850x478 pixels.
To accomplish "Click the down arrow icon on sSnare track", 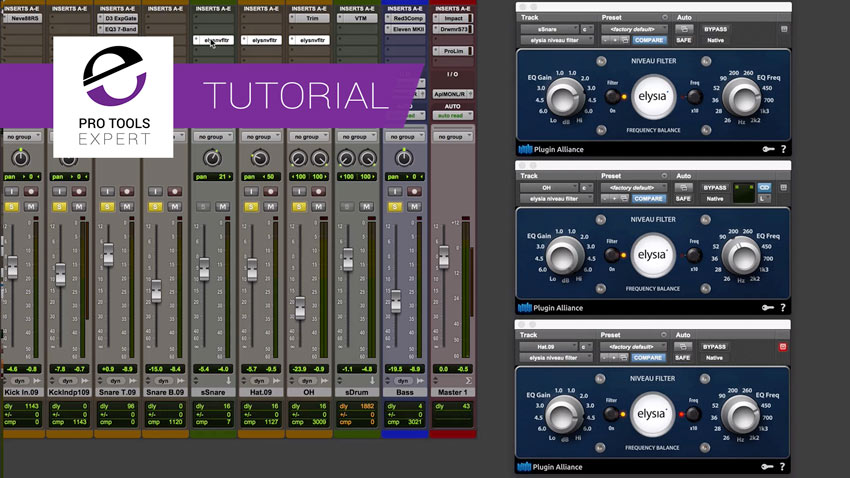I will coord(228,380).
